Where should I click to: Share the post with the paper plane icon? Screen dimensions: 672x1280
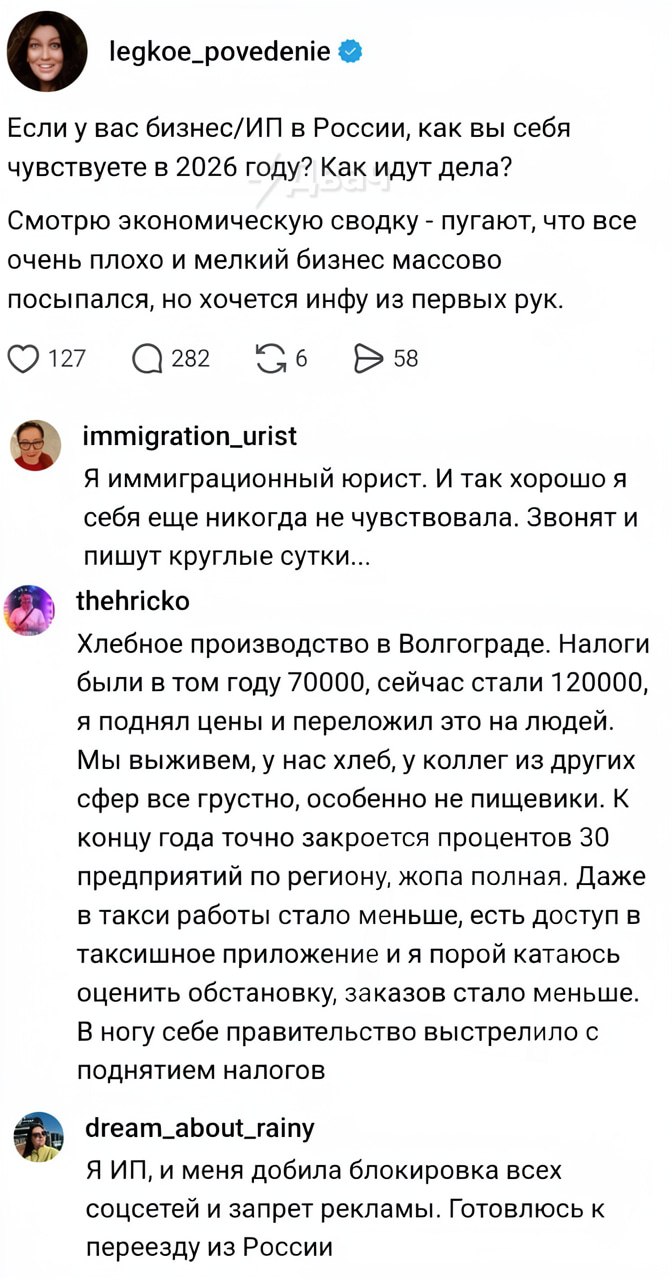[370, 358]
